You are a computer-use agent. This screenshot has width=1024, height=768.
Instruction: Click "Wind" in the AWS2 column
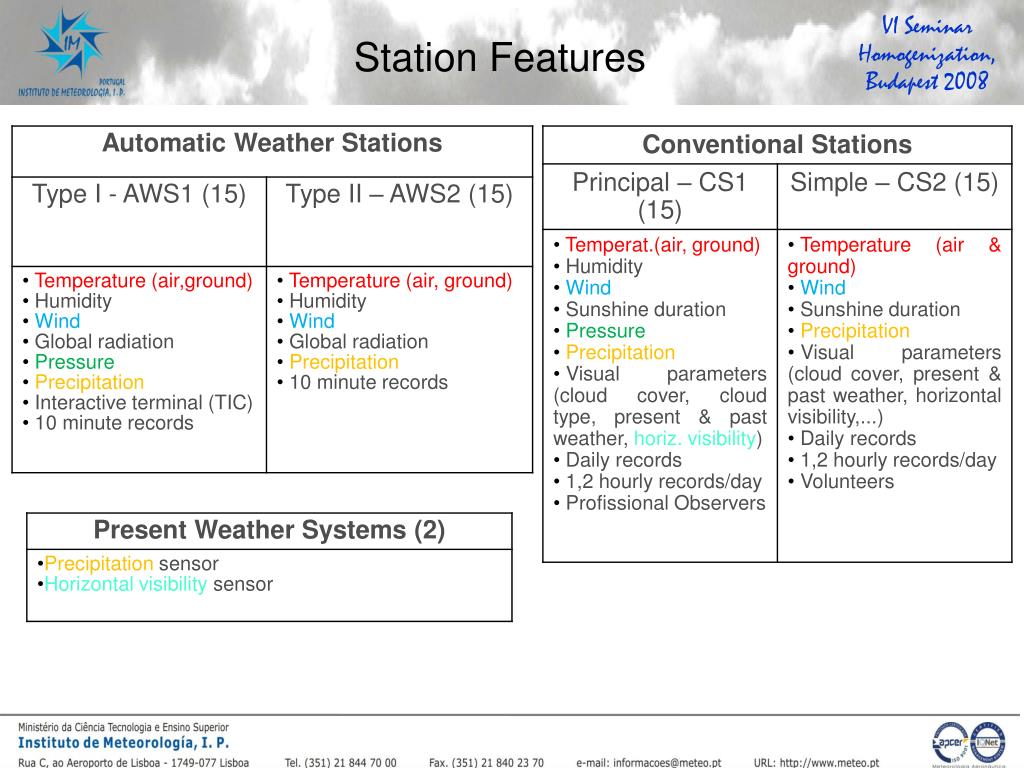(312, 321)
